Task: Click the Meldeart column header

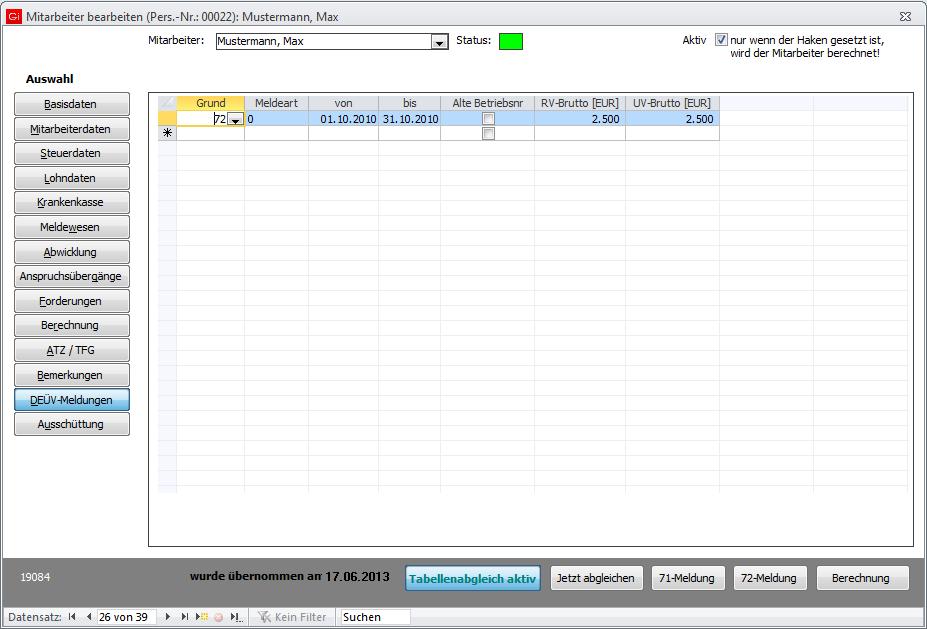Action: coord(276,103)
